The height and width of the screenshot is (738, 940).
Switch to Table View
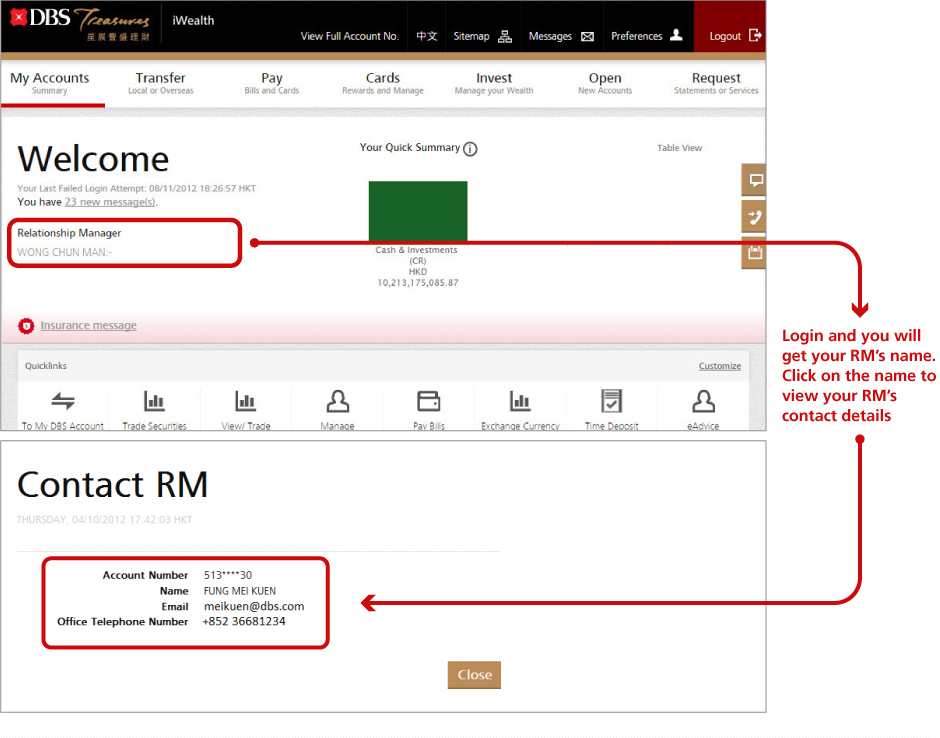tap(679, 148)
